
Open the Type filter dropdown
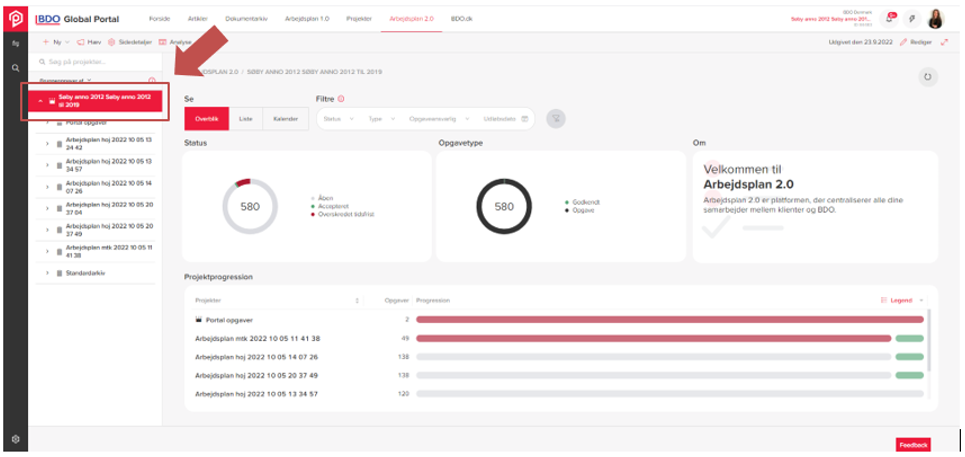pyautogui.click(x=382, y=119)
